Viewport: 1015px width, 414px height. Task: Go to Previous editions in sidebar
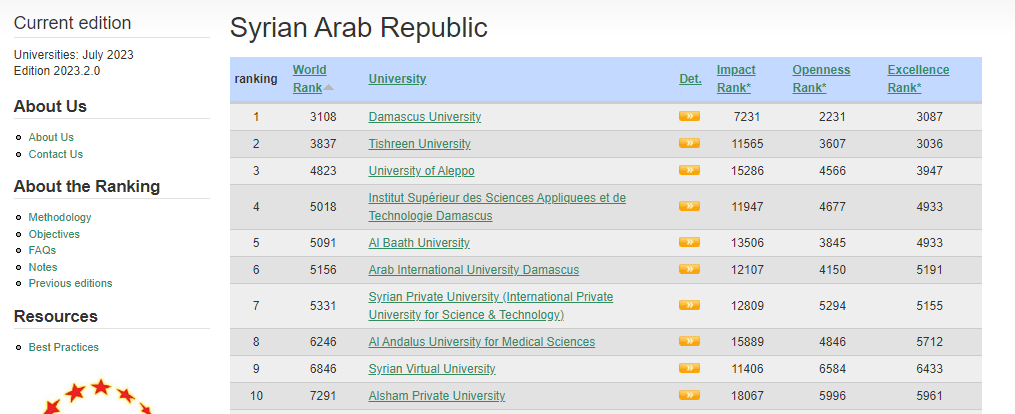coord(70,283)
